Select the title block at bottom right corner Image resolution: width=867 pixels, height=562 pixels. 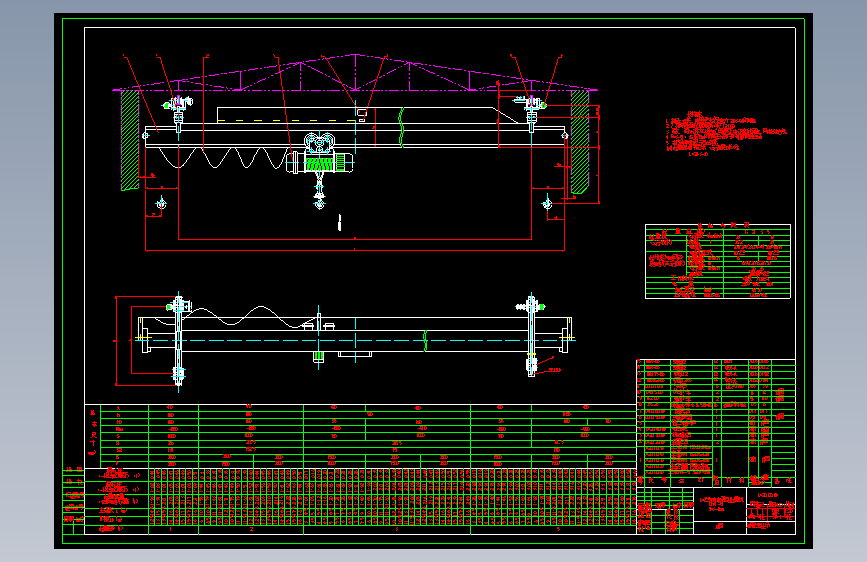[x=716, y=511]
